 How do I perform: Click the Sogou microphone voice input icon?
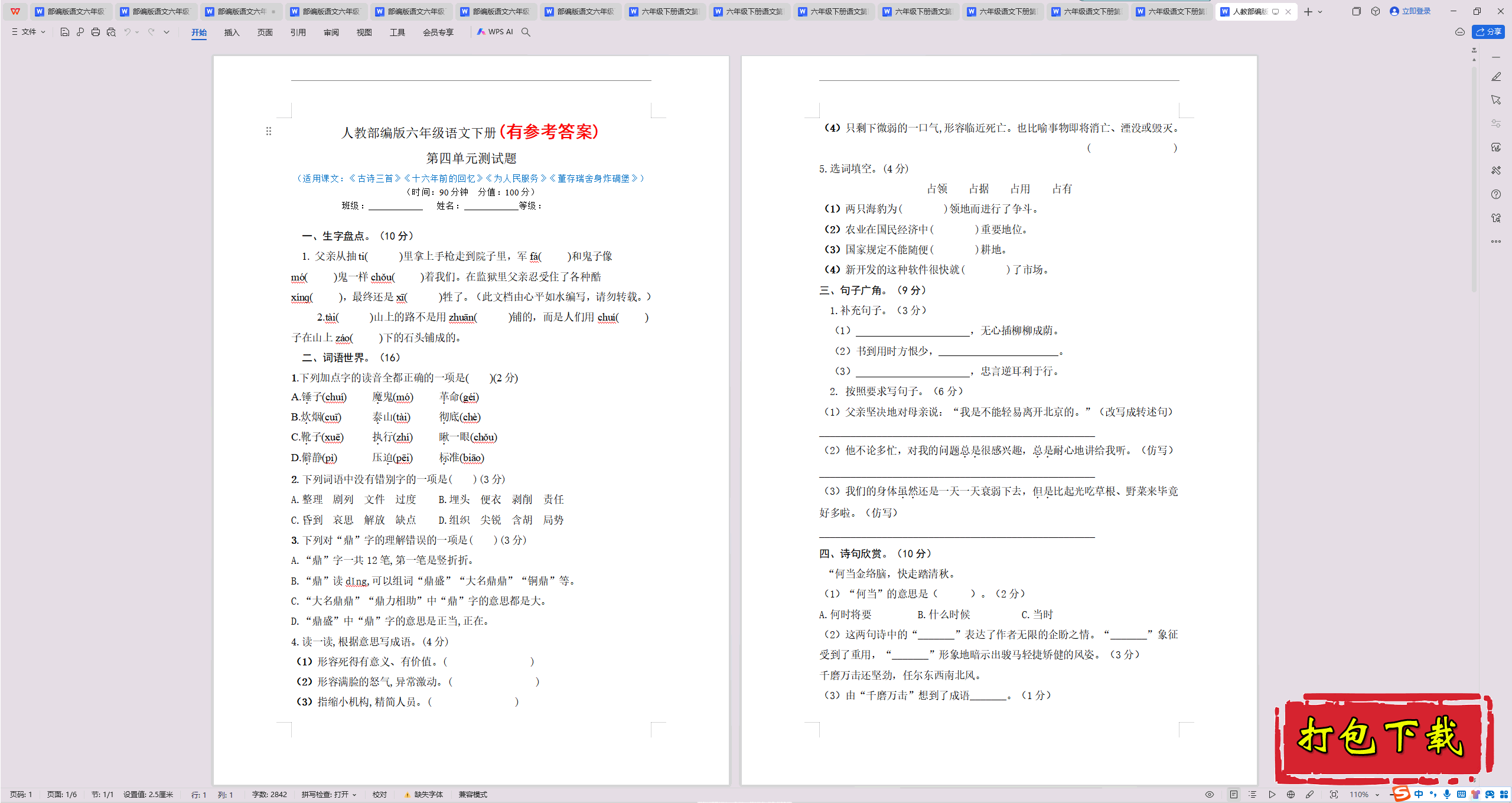tap(1446, 794)
